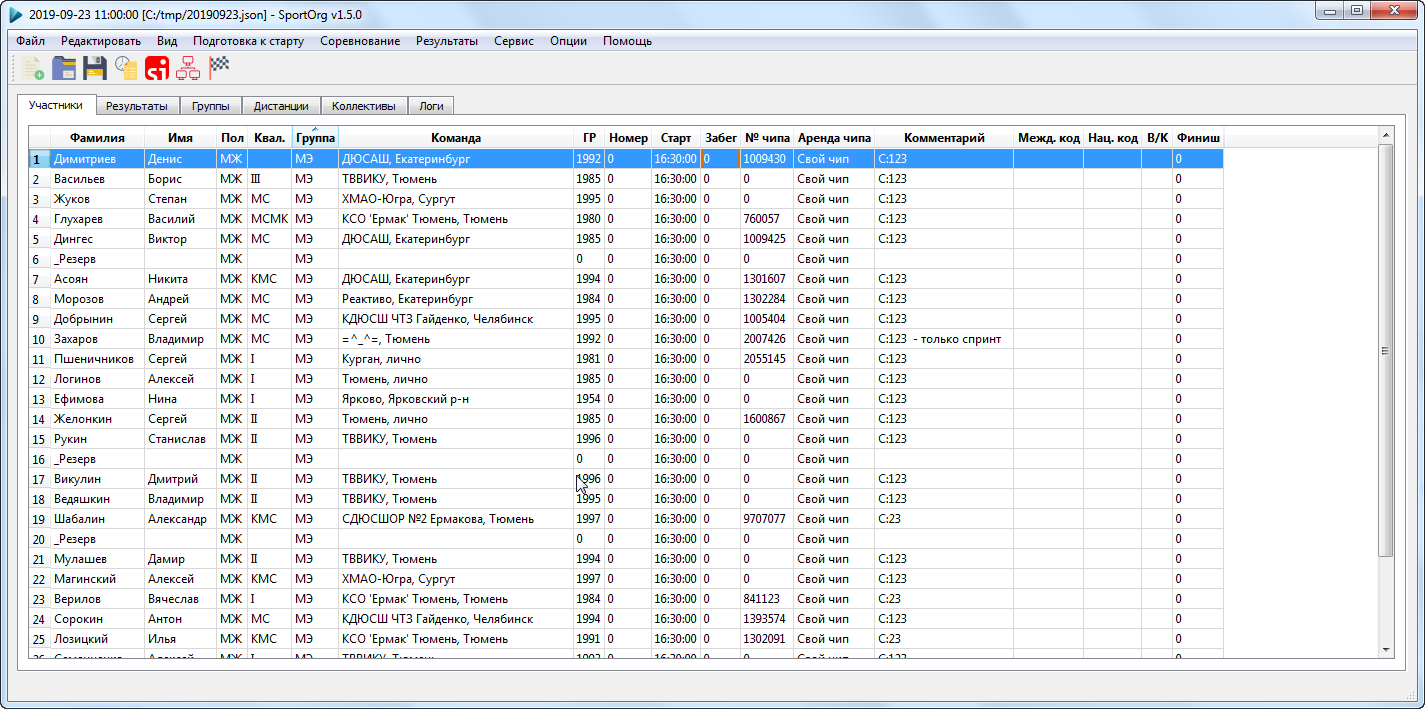The height and width of the screenshot is (709, 1425).
Task: Sort by the Квал. column header
Action: click(269, 138)
